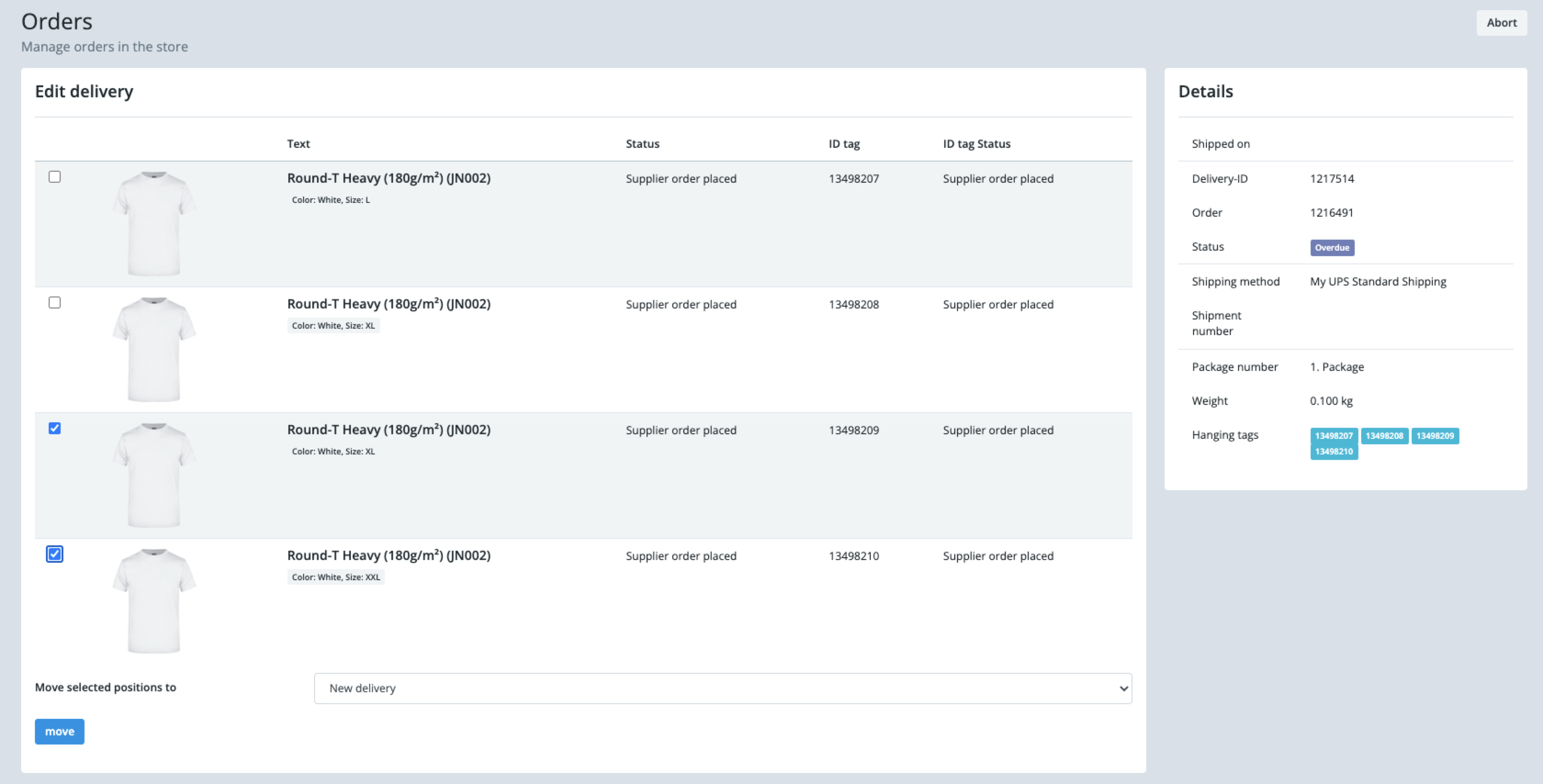This screenshot has height=784, width=1543.
Task: Click 'My UPS Standard Shipping' value
Action: point(1378,281)
